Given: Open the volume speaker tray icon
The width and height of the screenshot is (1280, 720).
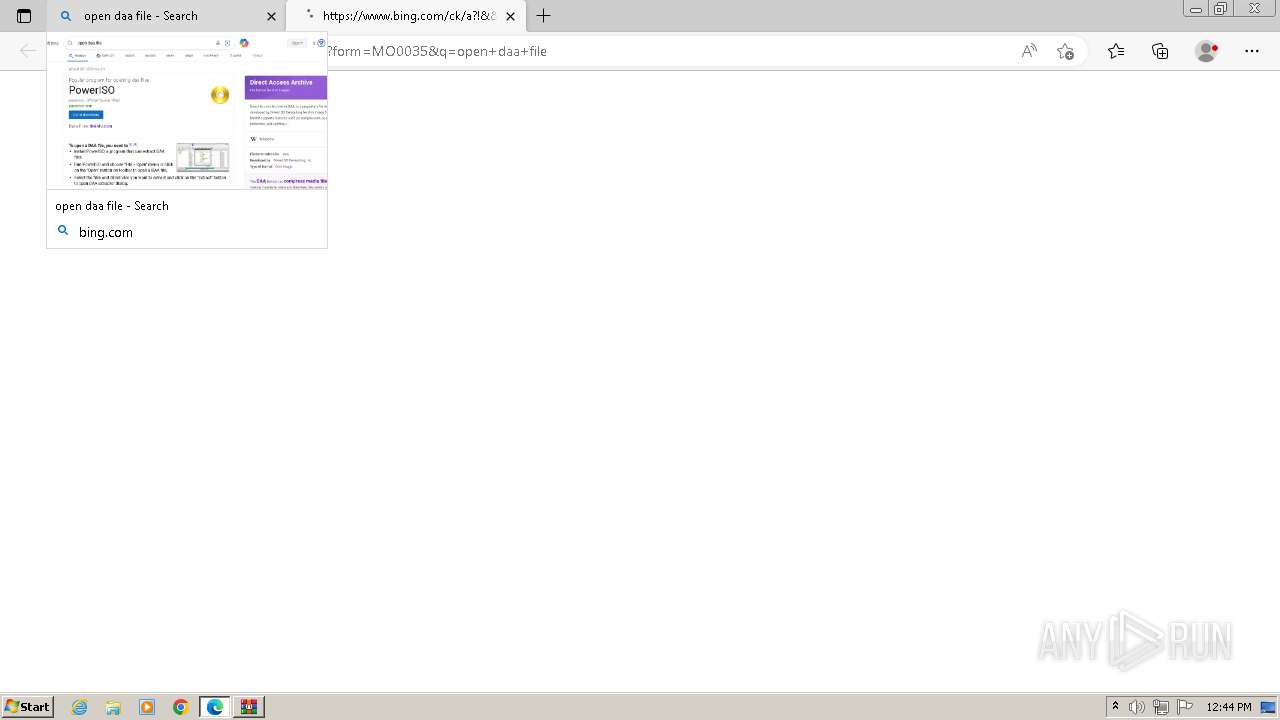Looking at the screenshot, I should coord(1137,707).
